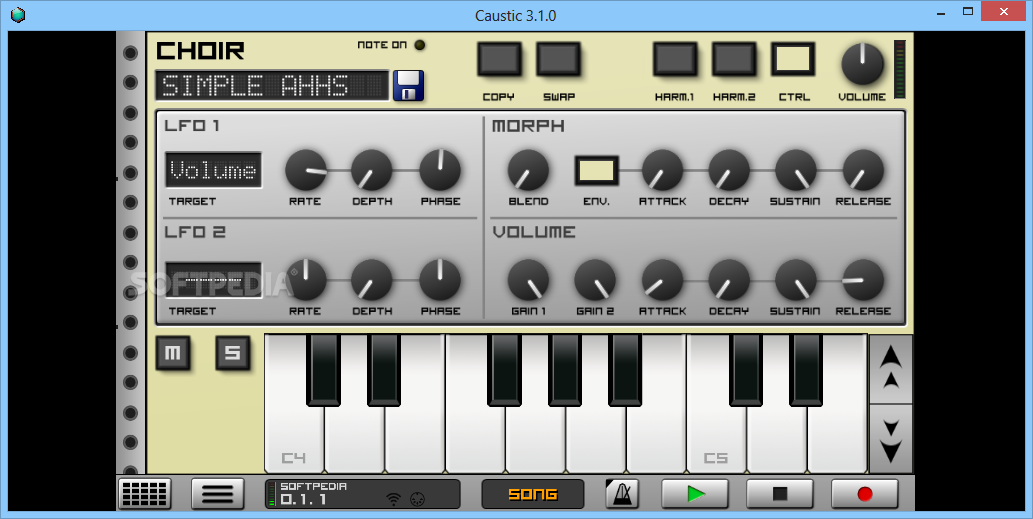
Task: Open the SIMPLE AHHS preset display
Action: point(272,86)
